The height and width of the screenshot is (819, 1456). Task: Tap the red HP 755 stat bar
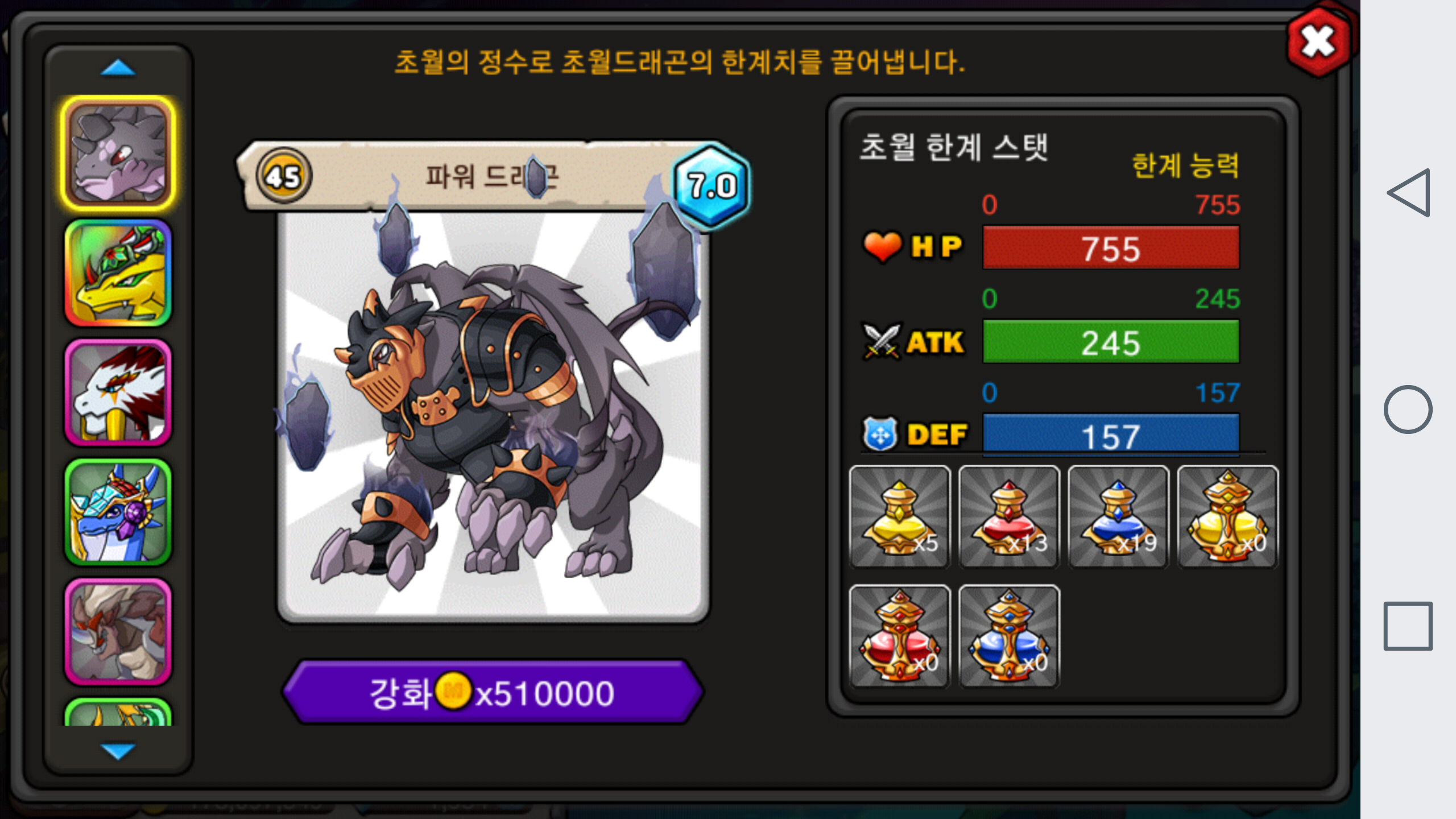(x=1111, y=248)
